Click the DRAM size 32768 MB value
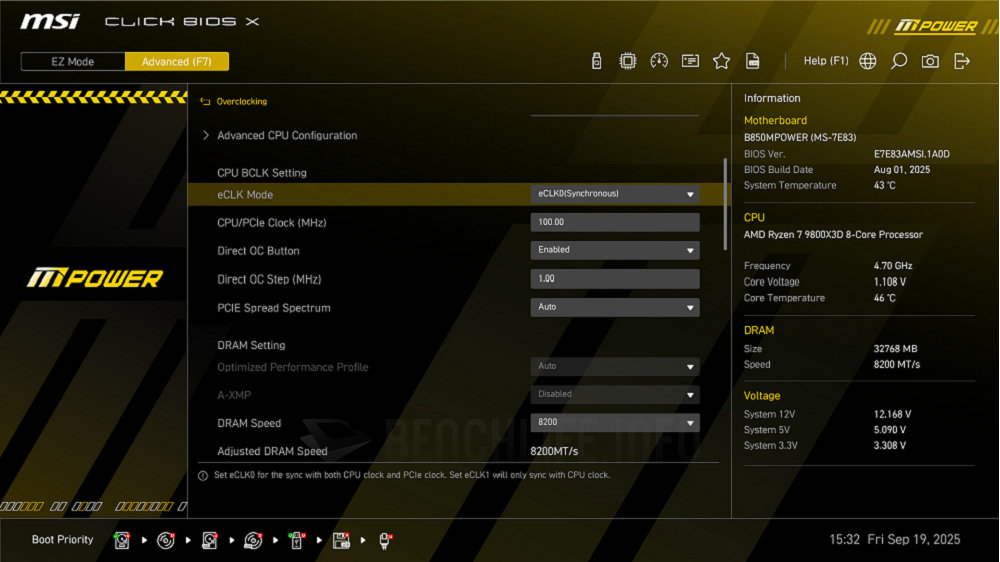Screen dimensions: 1000x562 click(895, 349)
